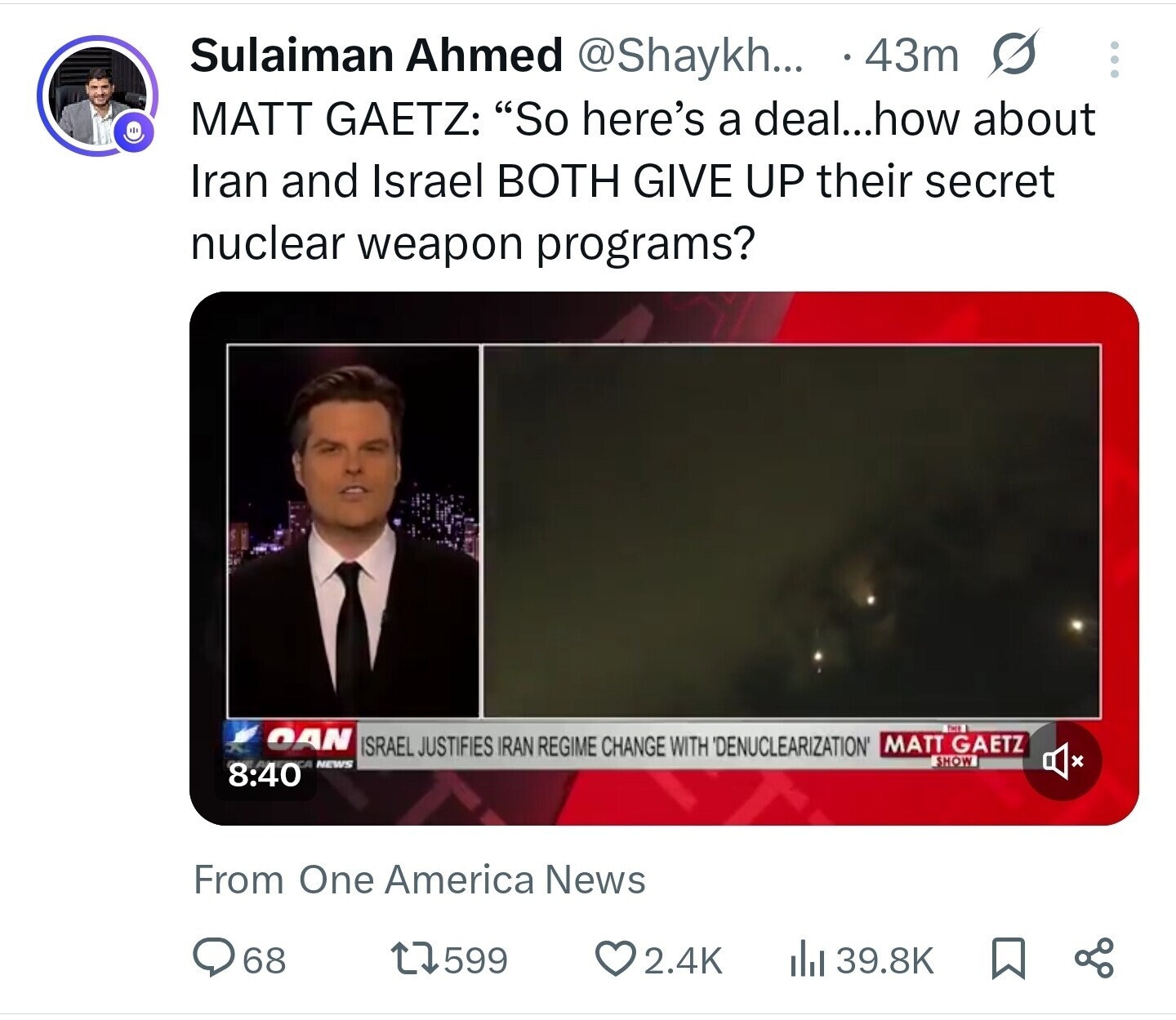
Task: Click the Grok slash circle icon
Action: 1013,54
